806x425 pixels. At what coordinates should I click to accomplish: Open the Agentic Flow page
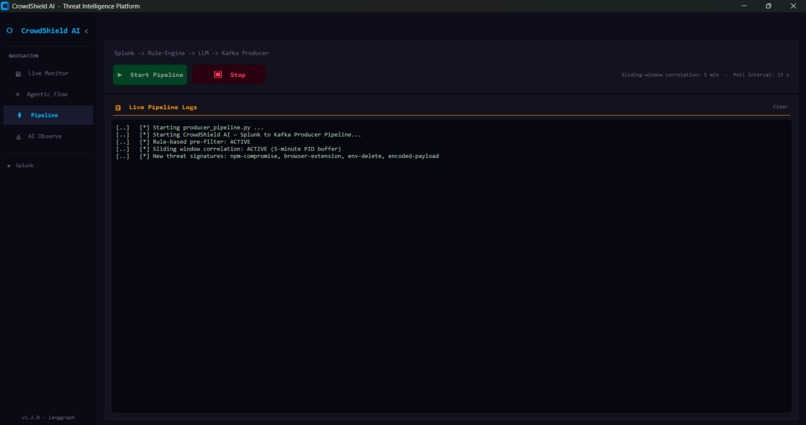click(x=48, y=95)
